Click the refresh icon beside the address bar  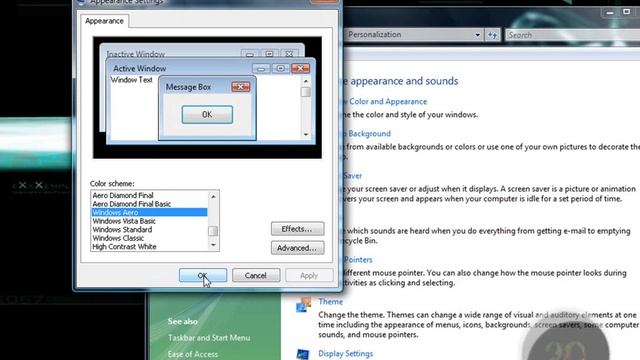point(492,35)
